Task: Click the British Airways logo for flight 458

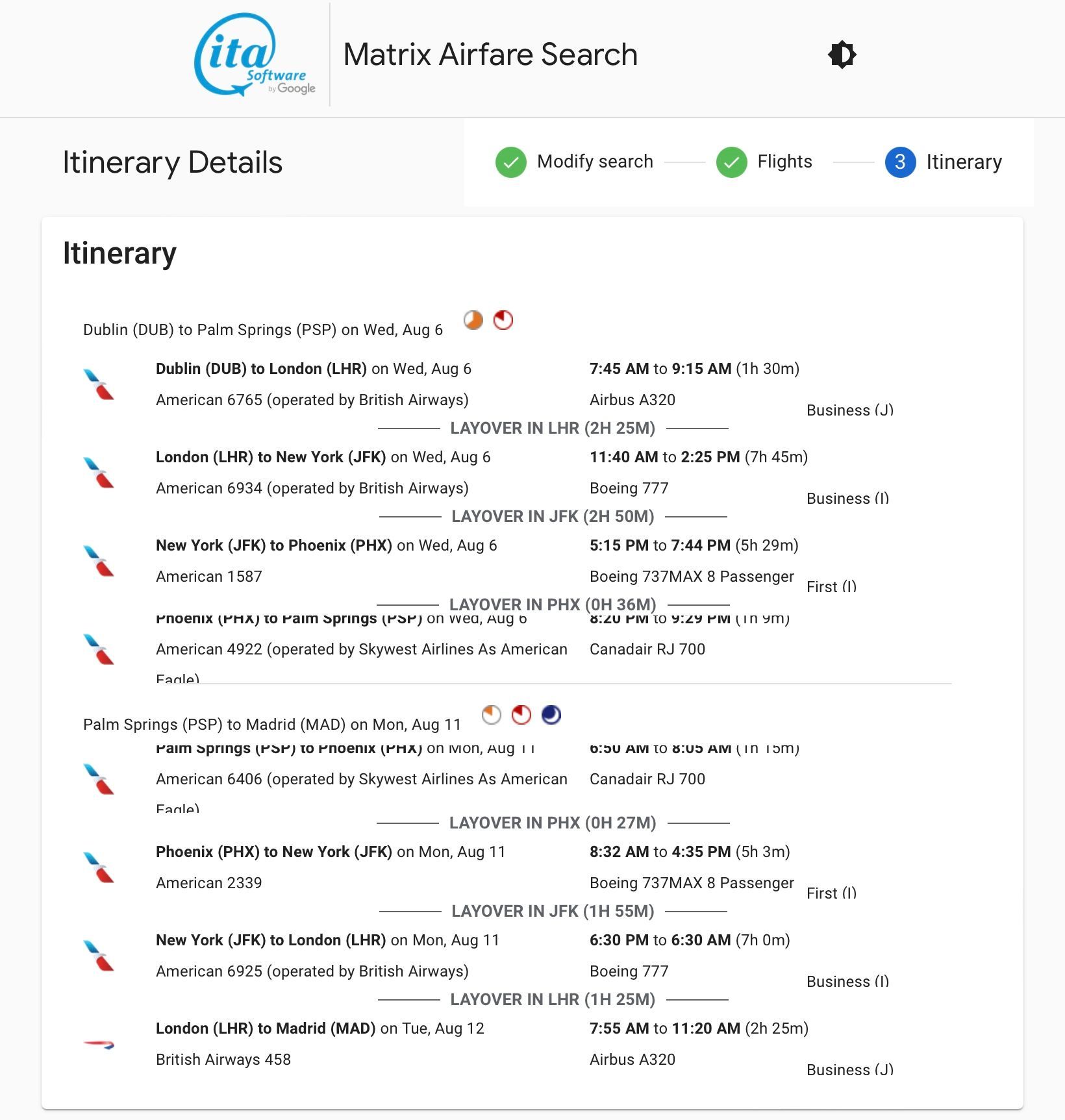Action: [x=99, y=1044]
